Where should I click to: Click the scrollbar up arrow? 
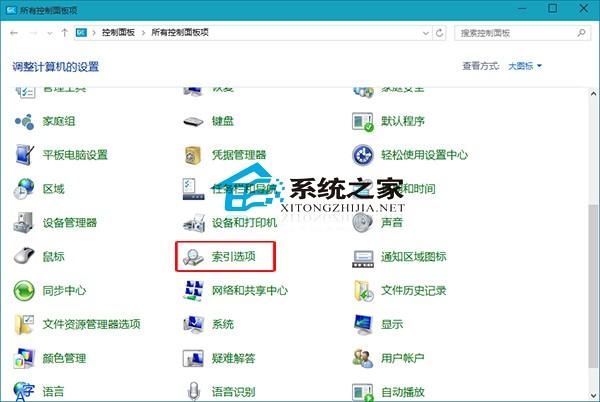593,93
